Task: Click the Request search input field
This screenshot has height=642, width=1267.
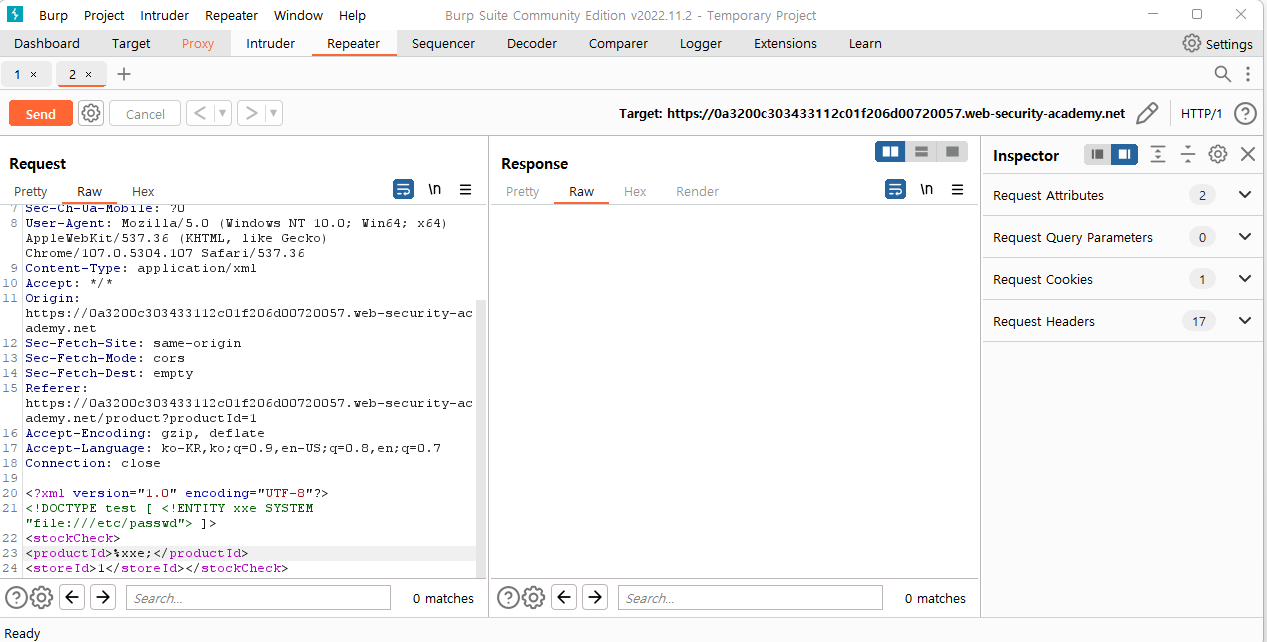Action: point(258,598)
